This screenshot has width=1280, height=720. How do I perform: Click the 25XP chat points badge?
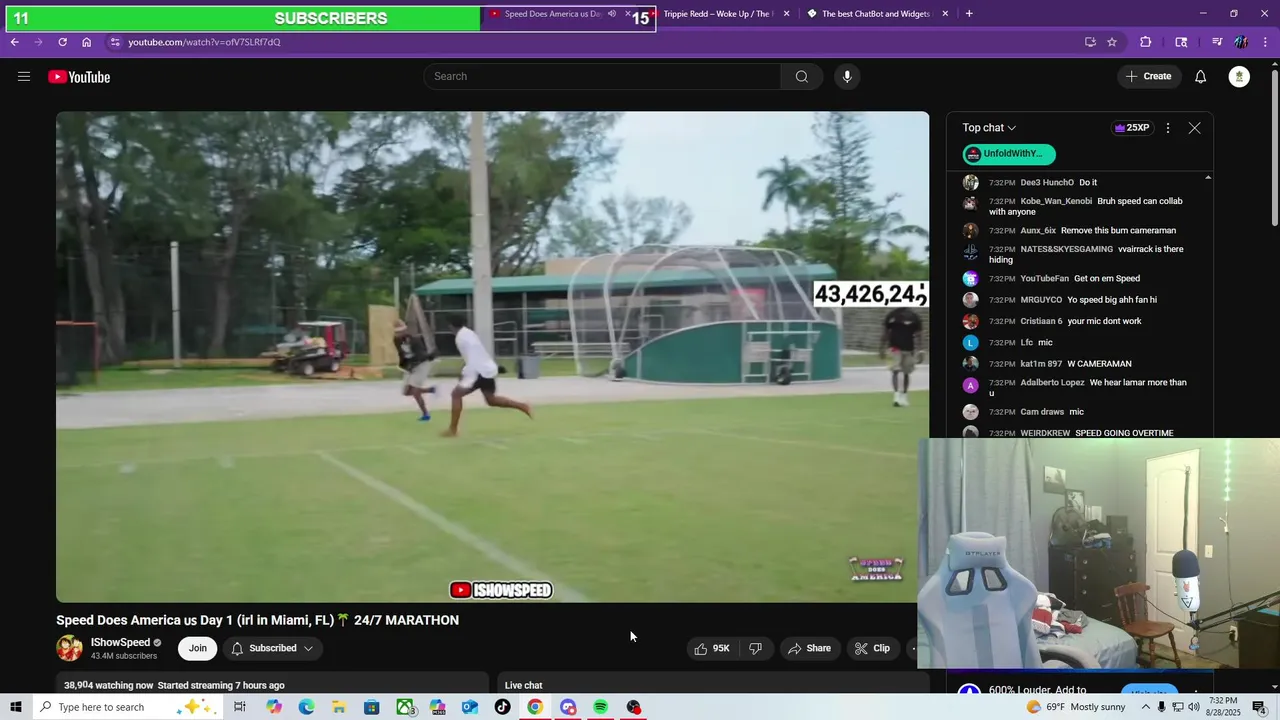1132,128
